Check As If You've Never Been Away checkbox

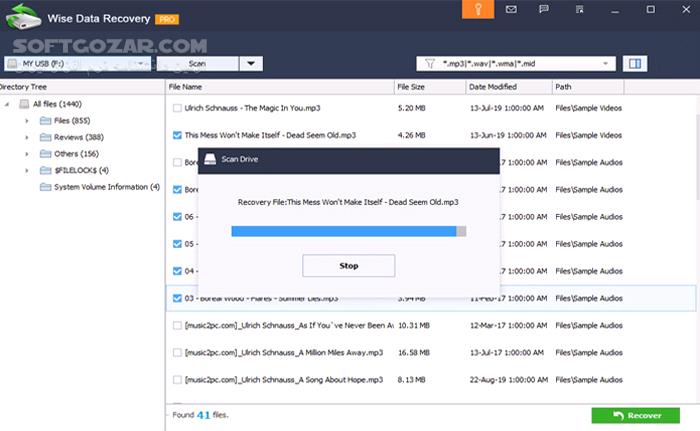coord(177,326)
